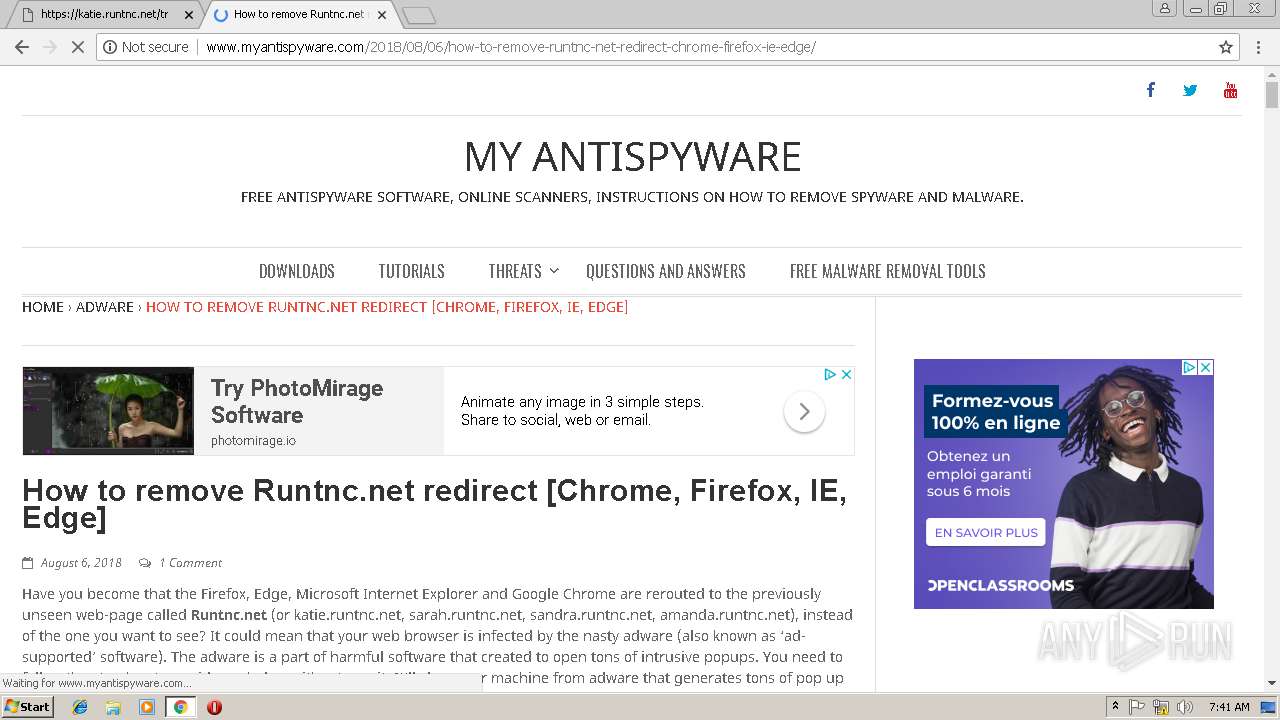
Task: Click the current breadcrumb HOW TO REMOVE RUNTNC.NET
Action: pos(387,307)
